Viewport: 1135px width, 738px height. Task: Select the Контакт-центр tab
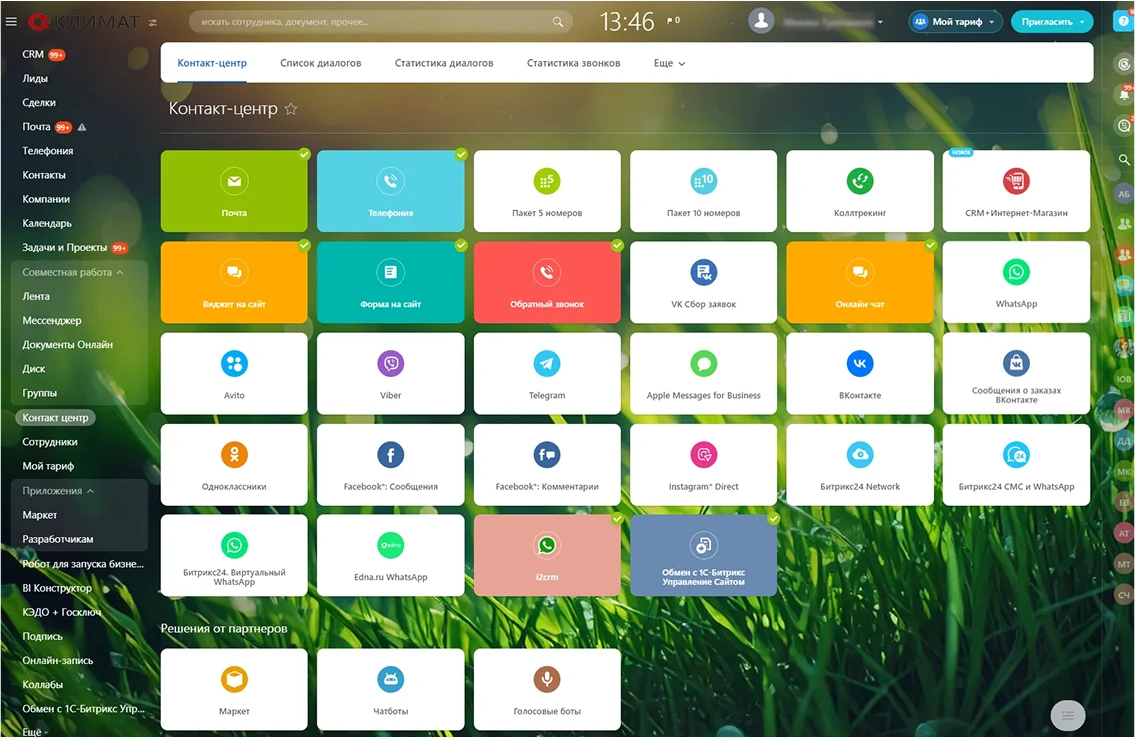pos(212,64)
